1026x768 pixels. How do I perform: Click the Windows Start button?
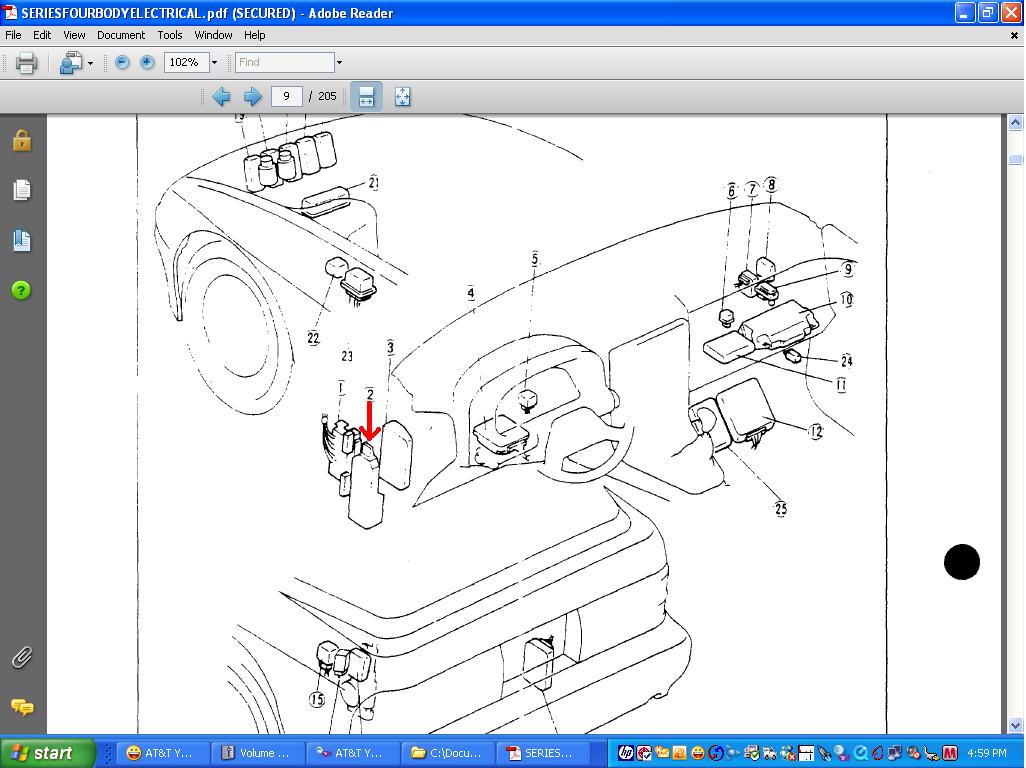48,753
